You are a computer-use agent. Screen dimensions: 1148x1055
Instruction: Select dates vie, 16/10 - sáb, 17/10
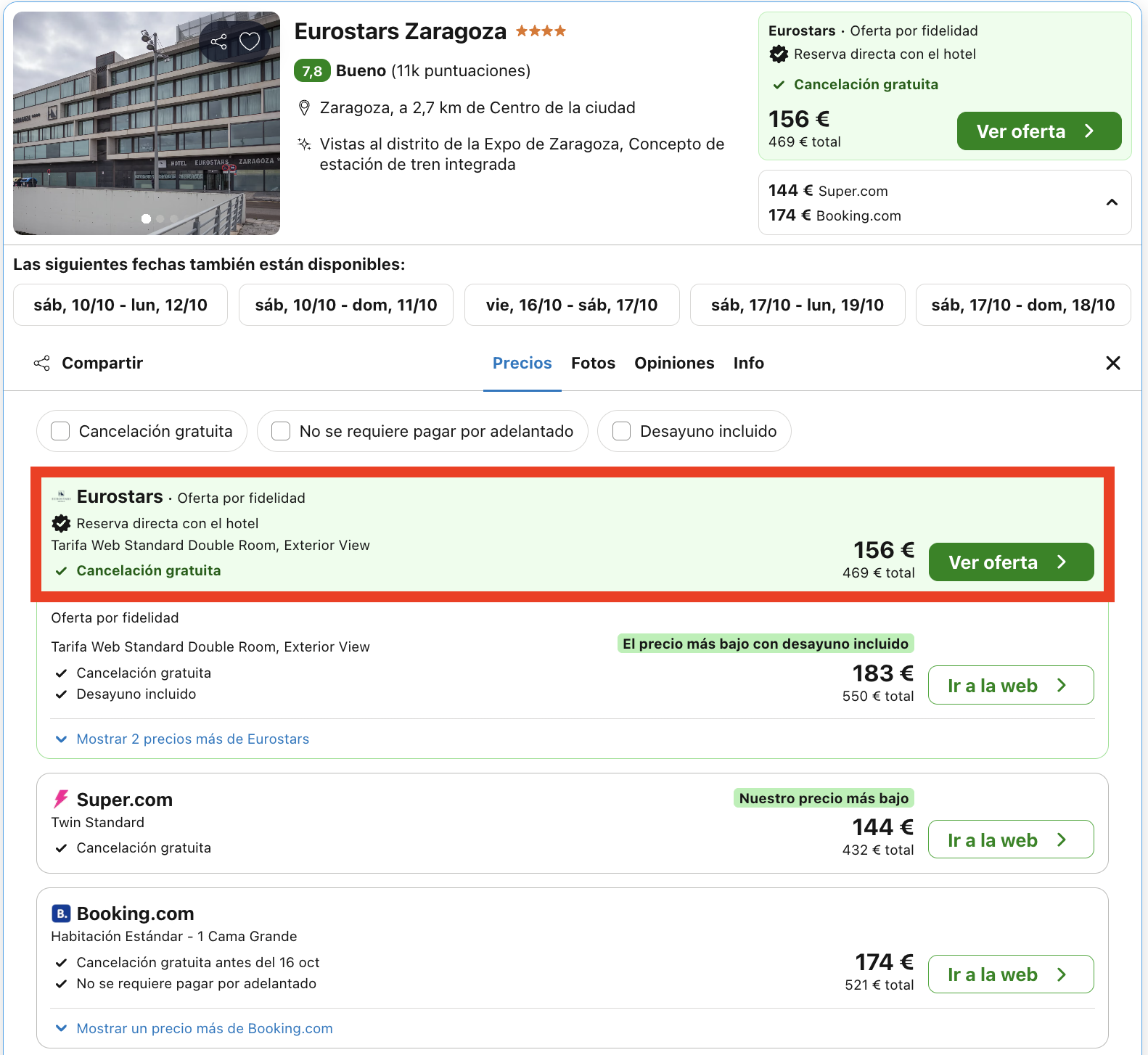(x=572, y=305)
